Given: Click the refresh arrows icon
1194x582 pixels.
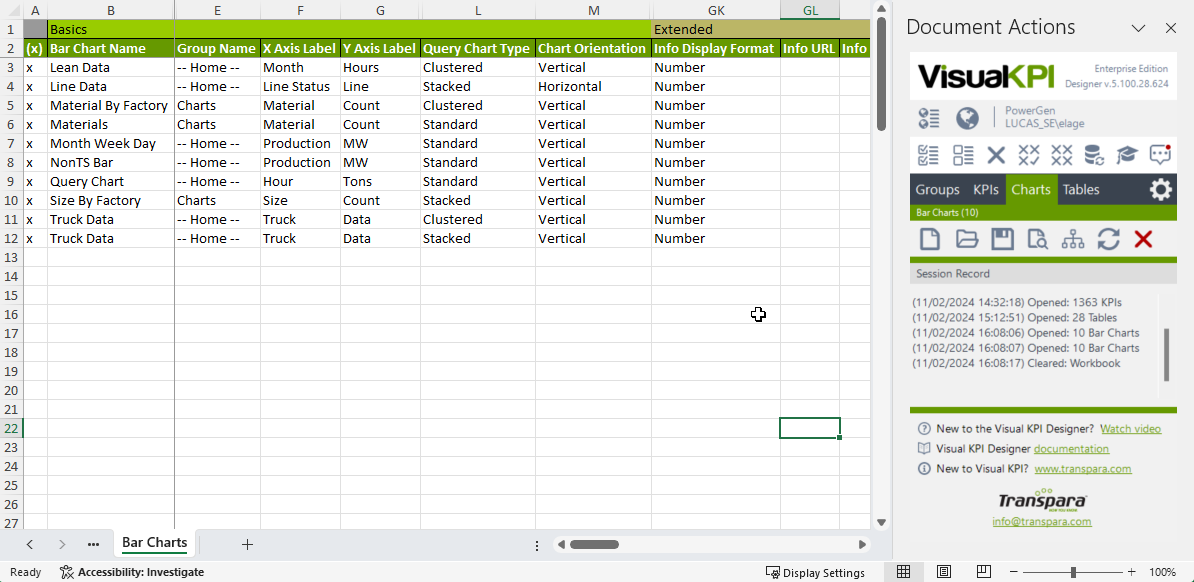Looking at the screenshot, I should pos(1108,239).
